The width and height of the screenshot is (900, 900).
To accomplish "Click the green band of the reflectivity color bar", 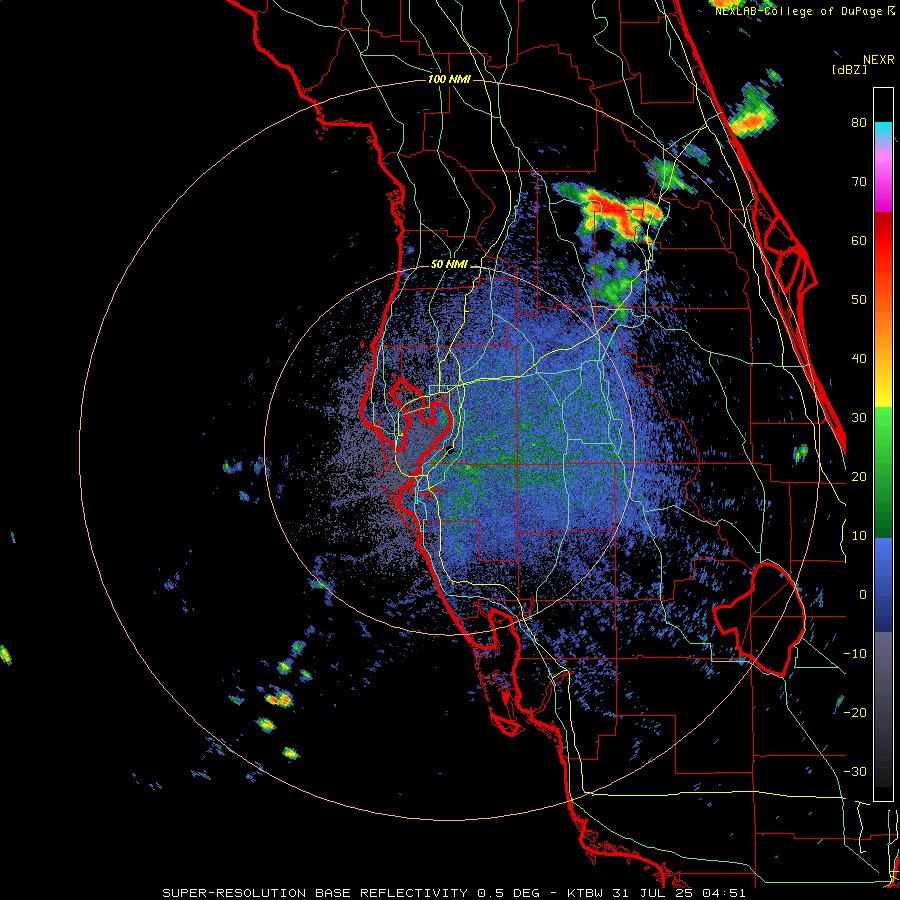I will point(883,472).
